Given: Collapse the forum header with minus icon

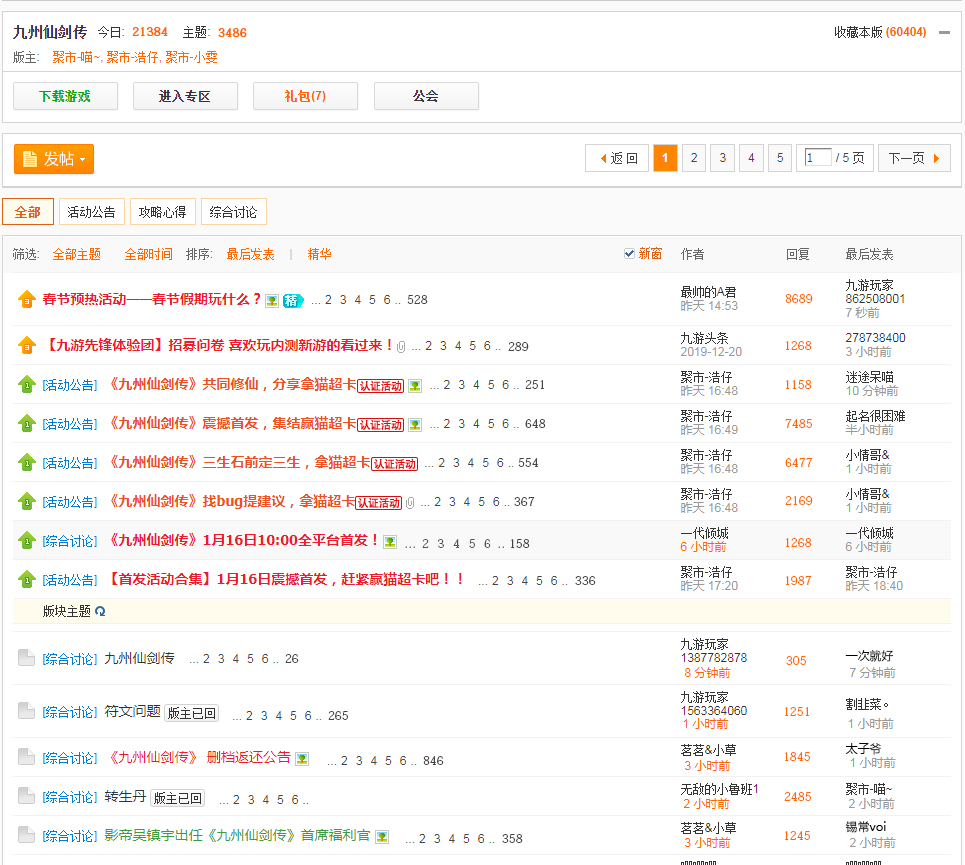Looking at the screenshot, I should pyautogui.click(x=944, y=33).
